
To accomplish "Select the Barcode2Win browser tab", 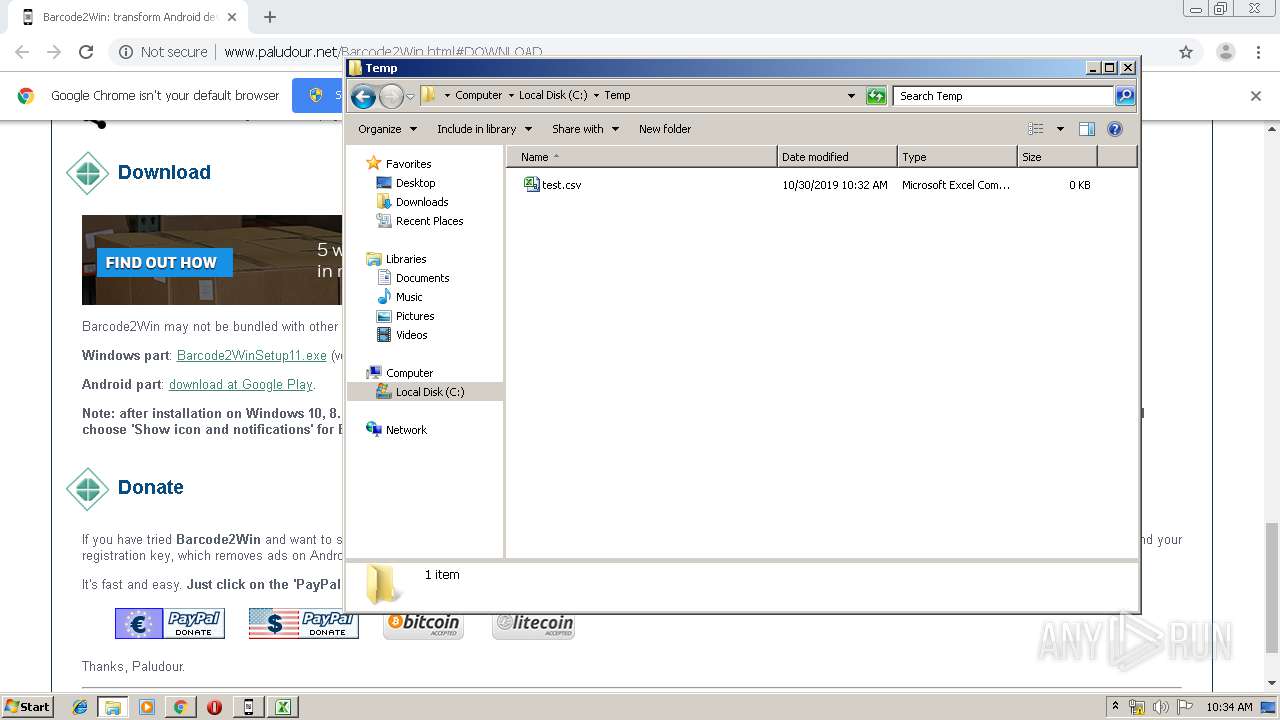I will click(128, 17).
